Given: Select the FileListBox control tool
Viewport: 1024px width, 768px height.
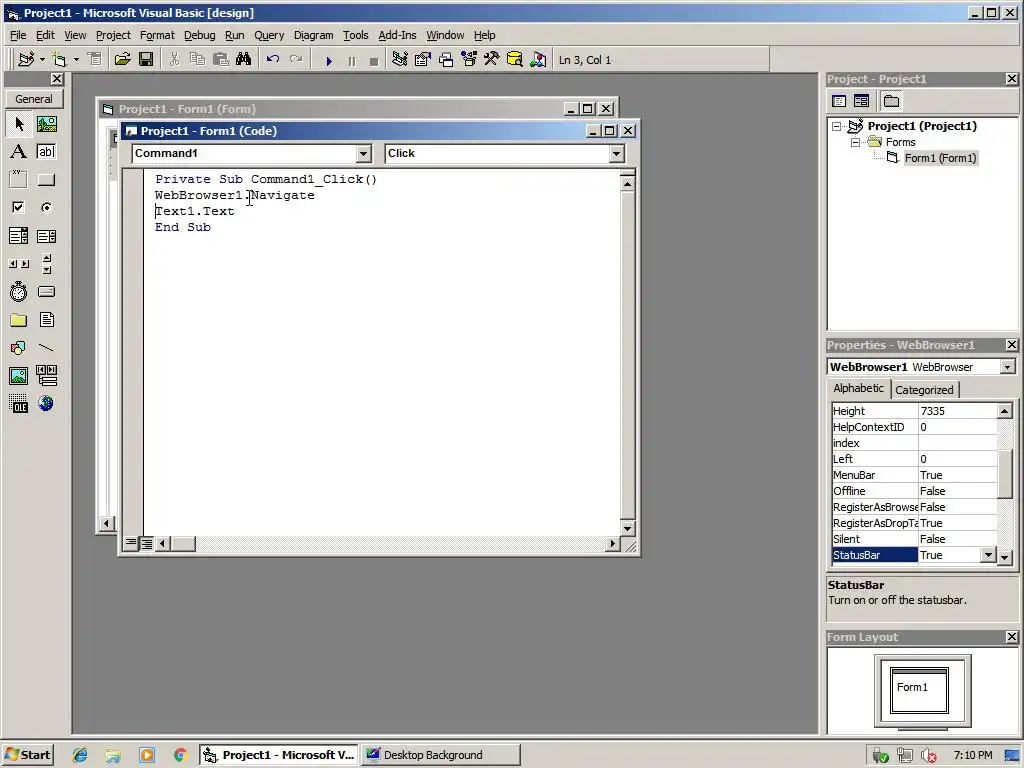Looking at the screenshot, I should click(46, 320).
